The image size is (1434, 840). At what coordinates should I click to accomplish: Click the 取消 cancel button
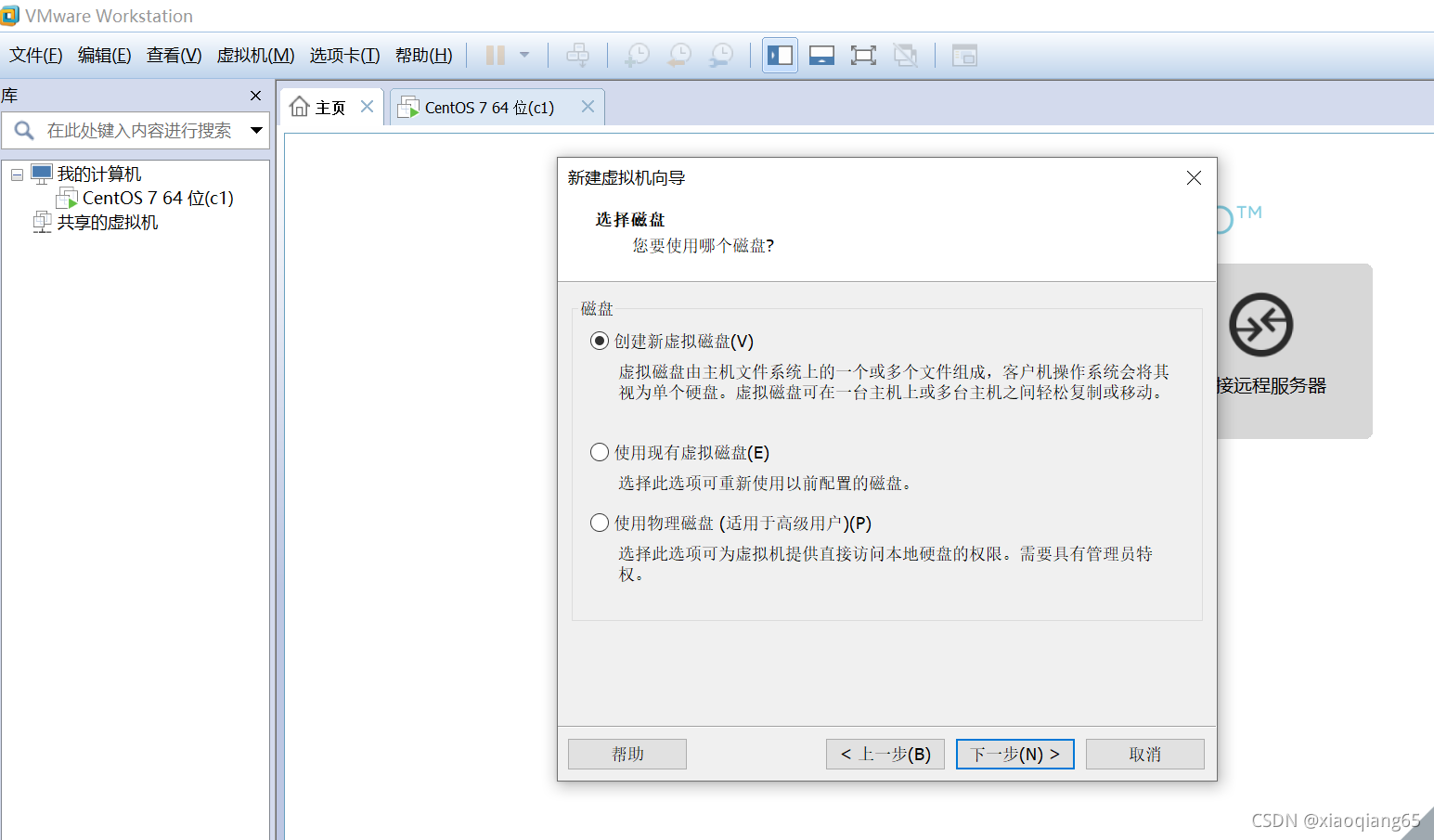pyautogui.click(x=1145, y=754)
